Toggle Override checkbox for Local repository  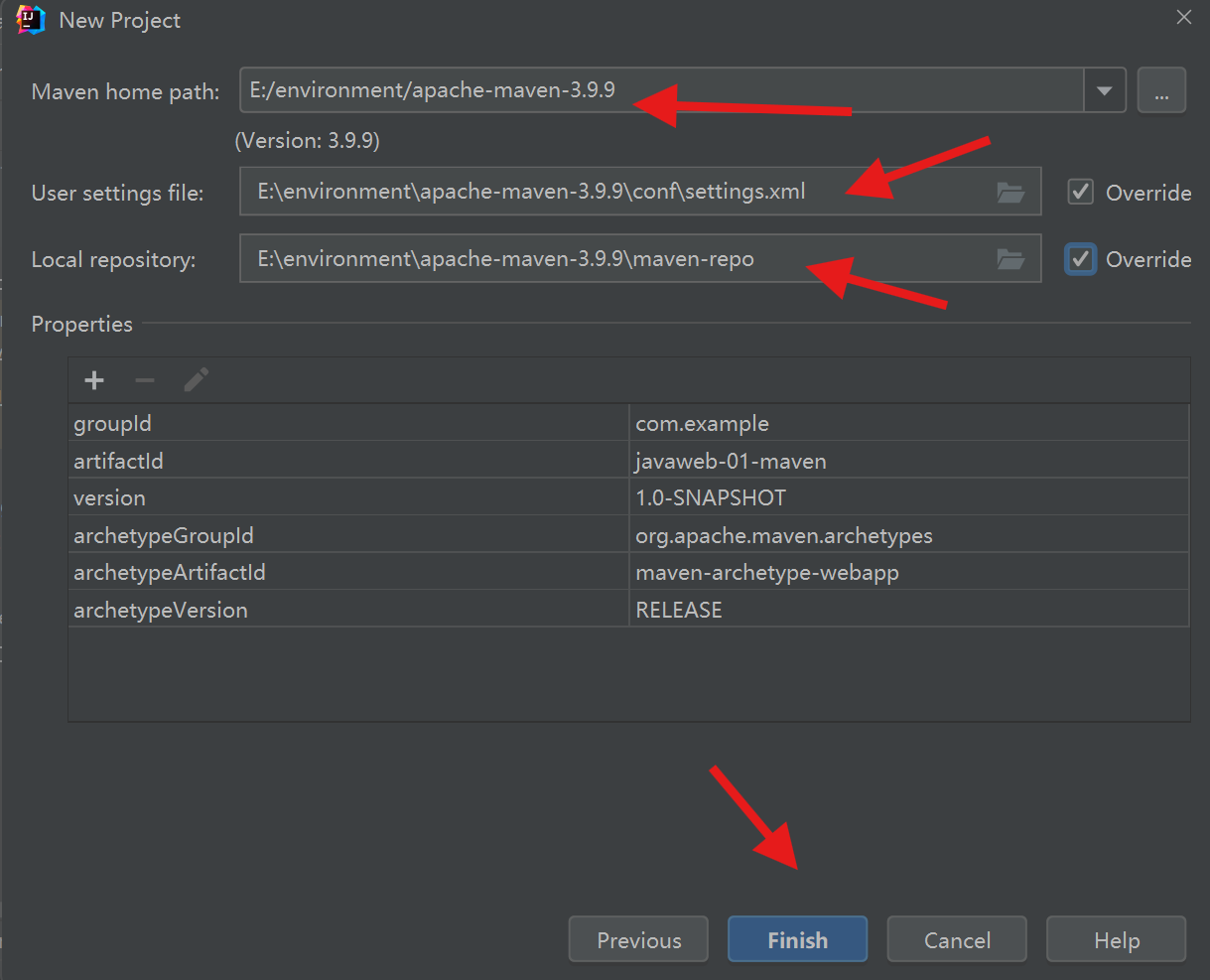pos(1081,259)
